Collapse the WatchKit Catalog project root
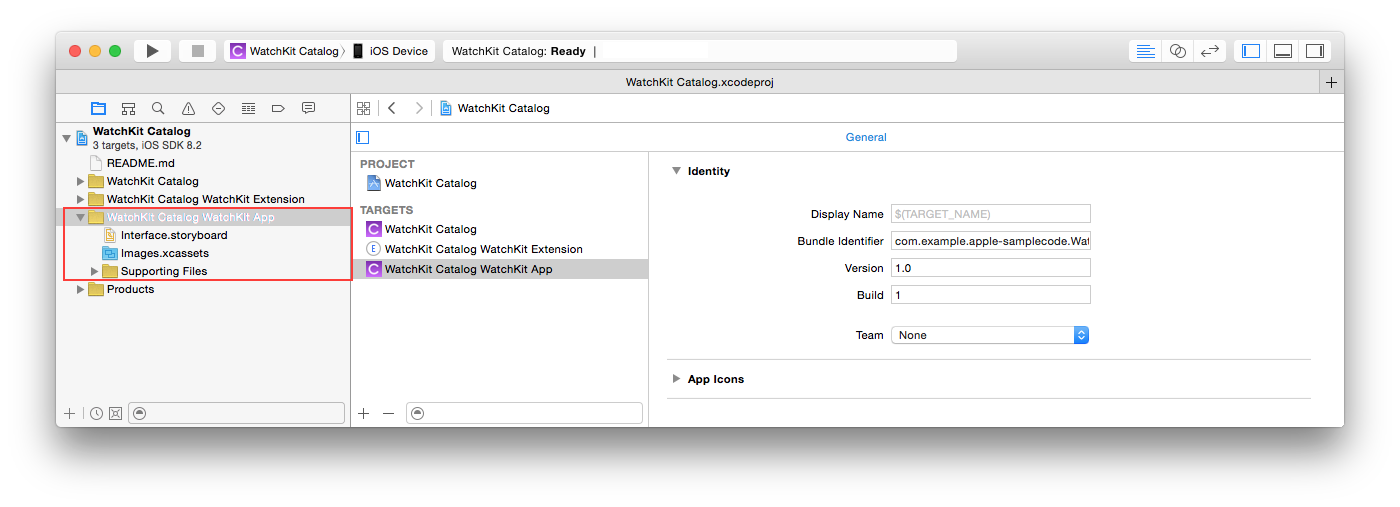The height and width of the screenshot is (507, 1400). [67, 138]
